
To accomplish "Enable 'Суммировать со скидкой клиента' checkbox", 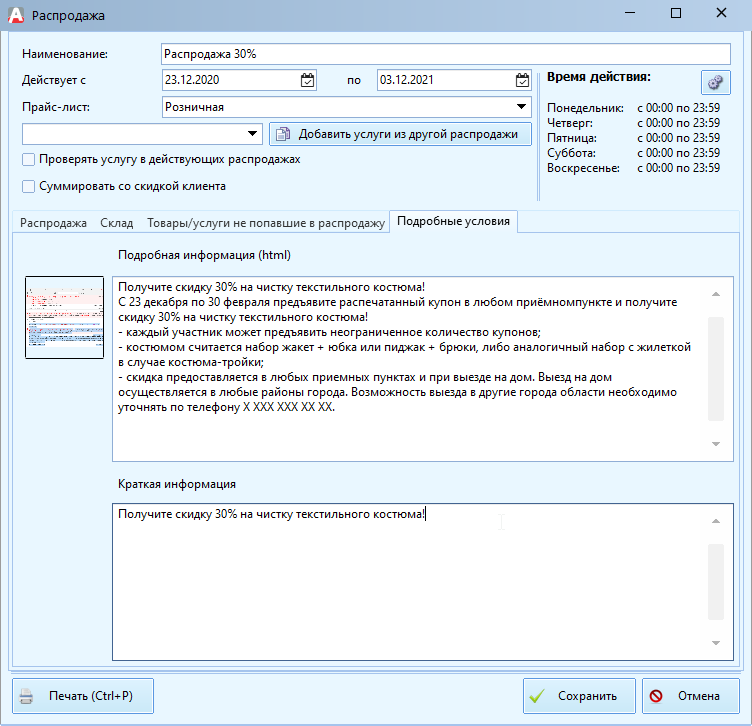I will pyautogui.click(x=28, y=187).
